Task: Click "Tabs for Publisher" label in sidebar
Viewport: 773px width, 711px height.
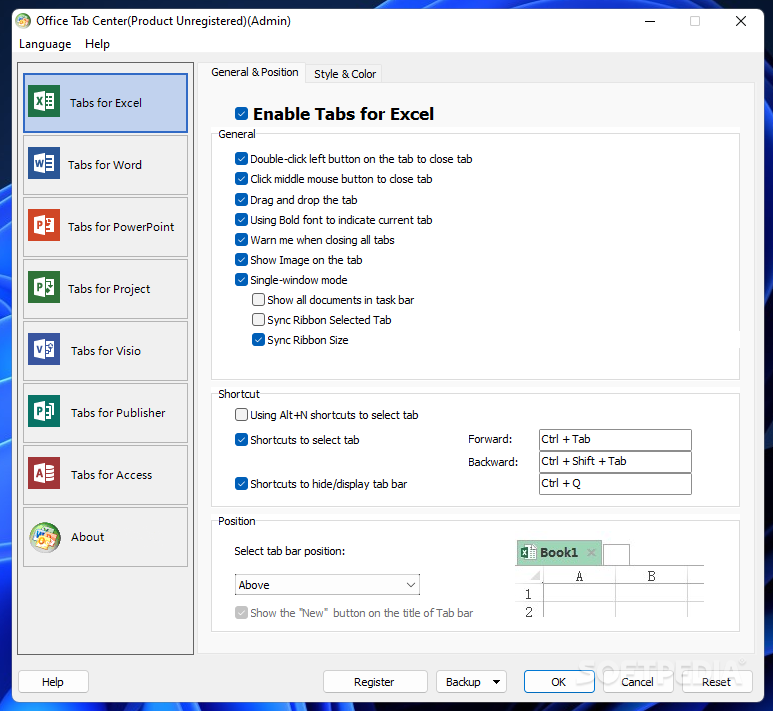Action: (118, 413)
